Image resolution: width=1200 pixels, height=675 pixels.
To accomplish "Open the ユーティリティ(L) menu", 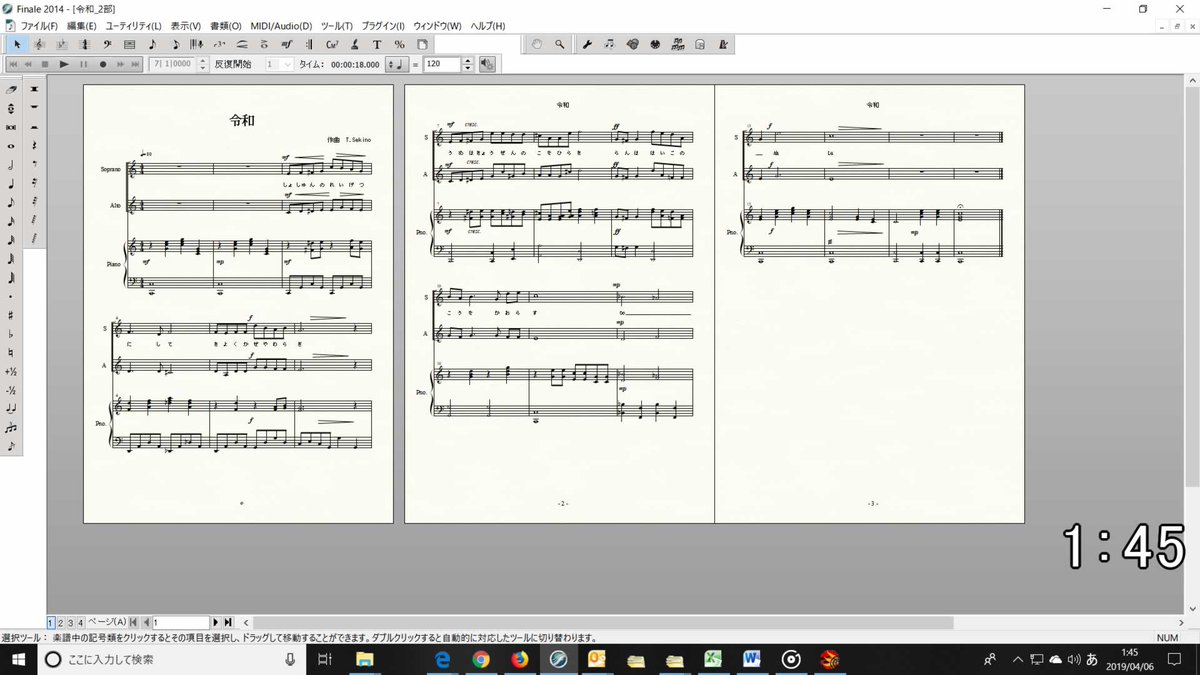I will [134, 25].
